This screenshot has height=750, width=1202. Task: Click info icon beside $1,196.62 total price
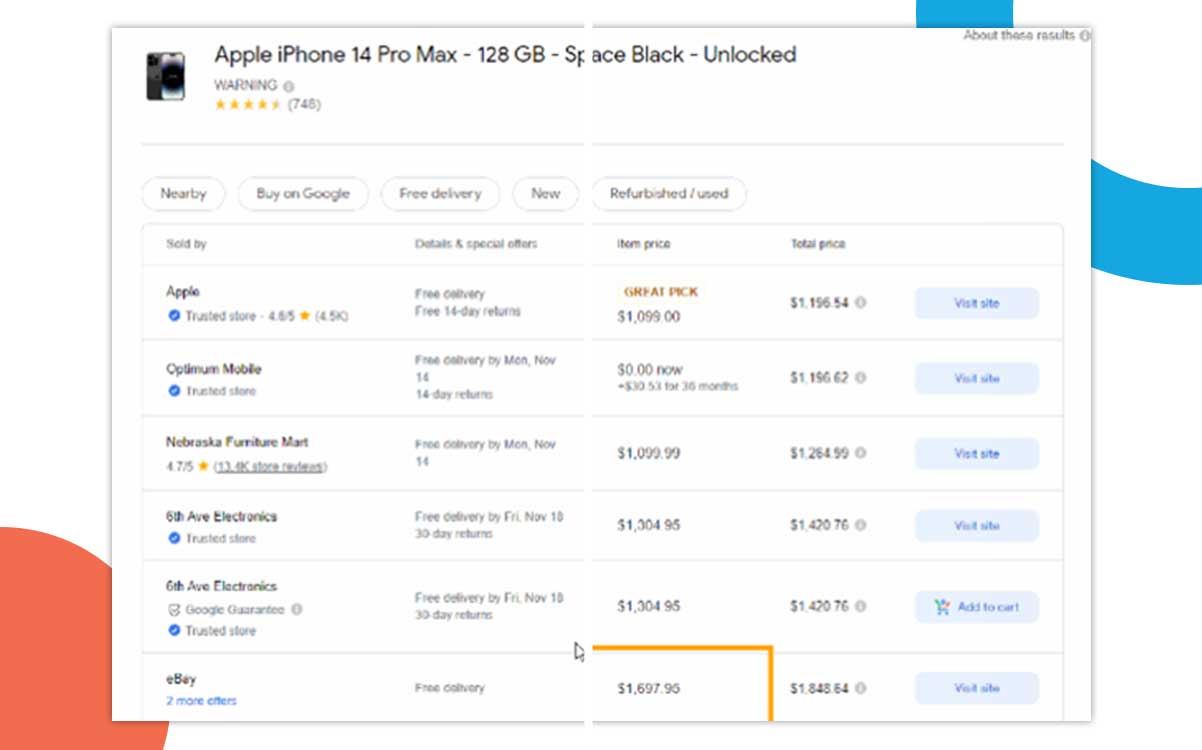[x=860, y=378]
